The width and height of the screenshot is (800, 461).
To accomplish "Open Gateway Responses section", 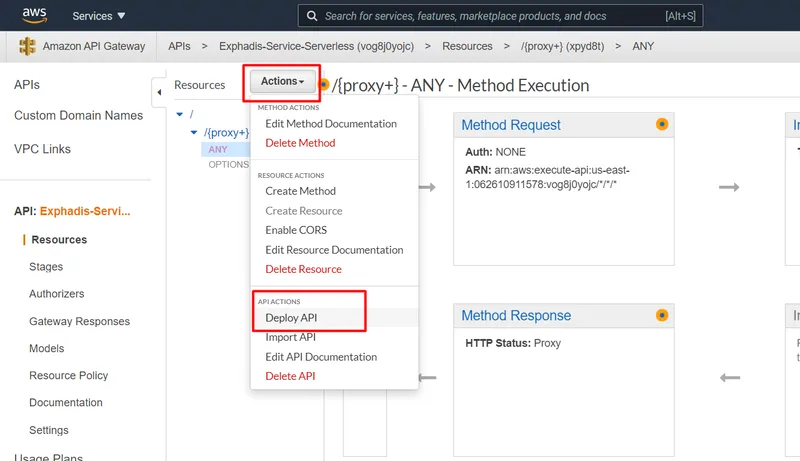I will 80,321.
